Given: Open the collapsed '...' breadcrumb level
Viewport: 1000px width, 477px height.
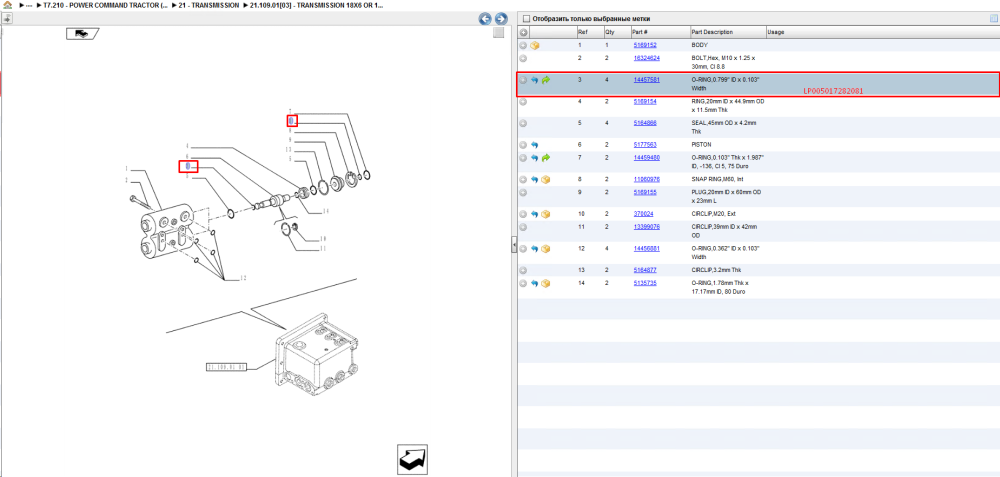Looking at the screenshot, I should [29, 5].
